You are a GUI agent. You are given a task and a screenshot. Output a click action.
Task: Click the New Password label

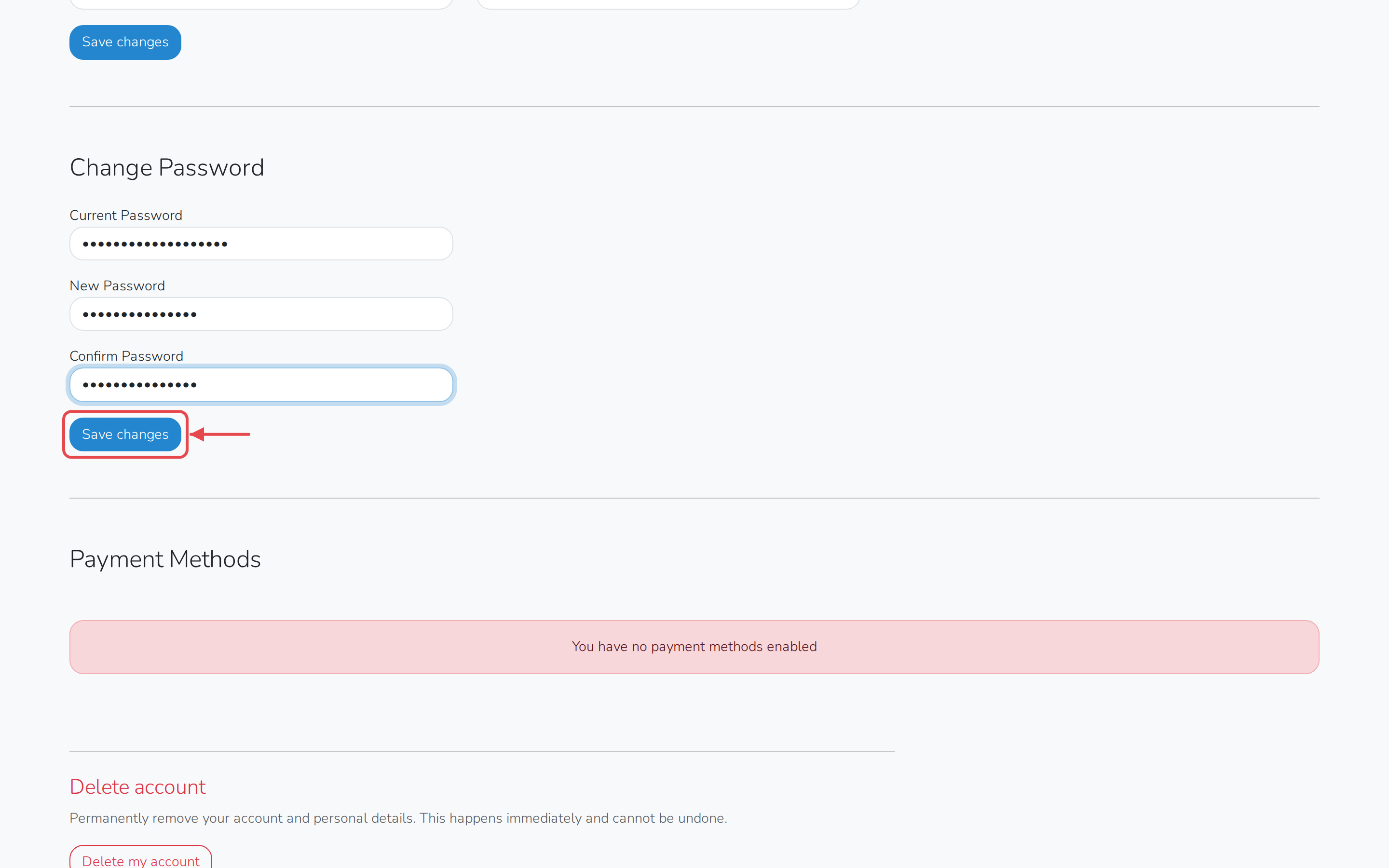tap(117, 286)
